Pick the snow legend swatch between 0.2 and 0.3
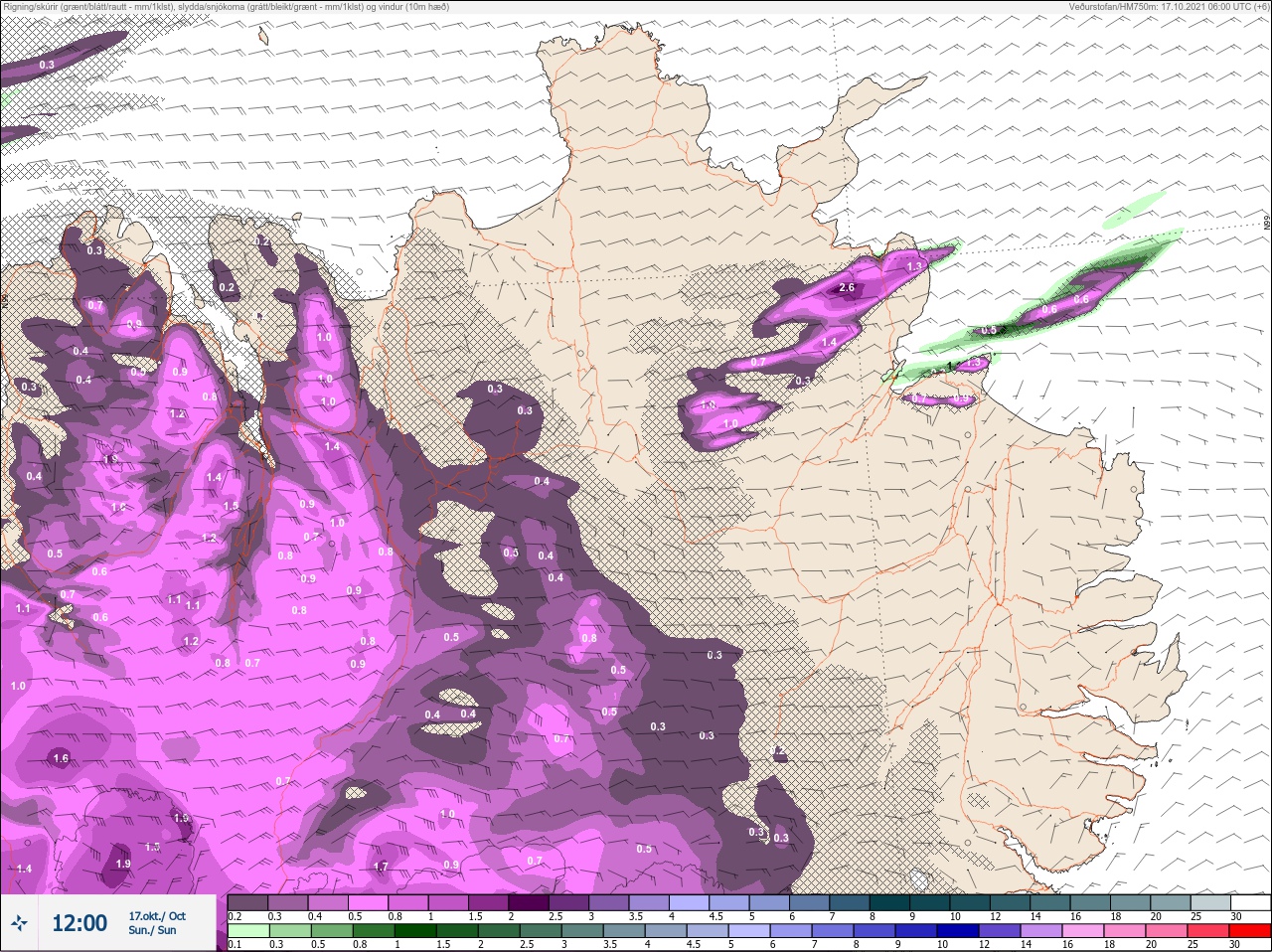1272x952 pixels. click(248, 902)
